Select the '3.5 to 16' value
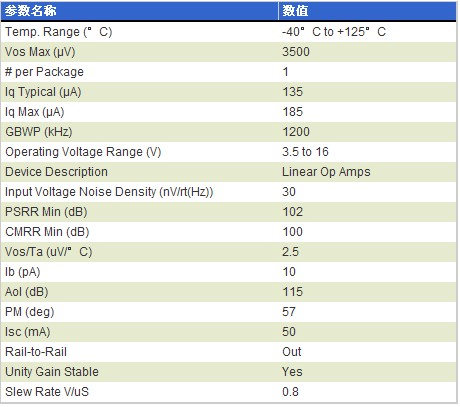The image size is (460, 407). pyautogui.click(x=305, y=152)
